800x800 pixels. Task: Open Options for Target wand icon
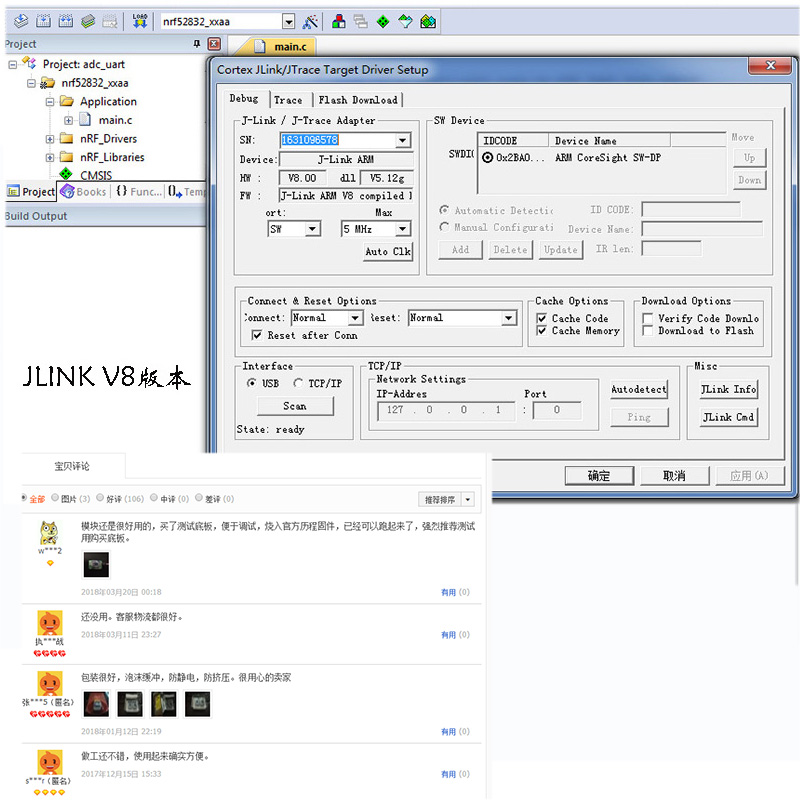(x=310, y=21)
